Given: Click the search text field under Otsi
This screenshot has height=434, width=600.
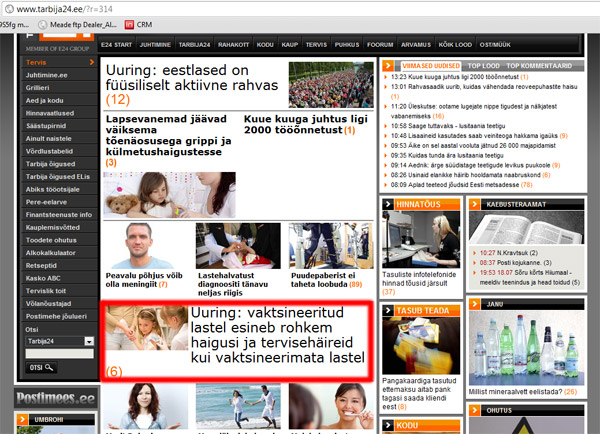Looking at the screenshot, I should pos(61,353).
